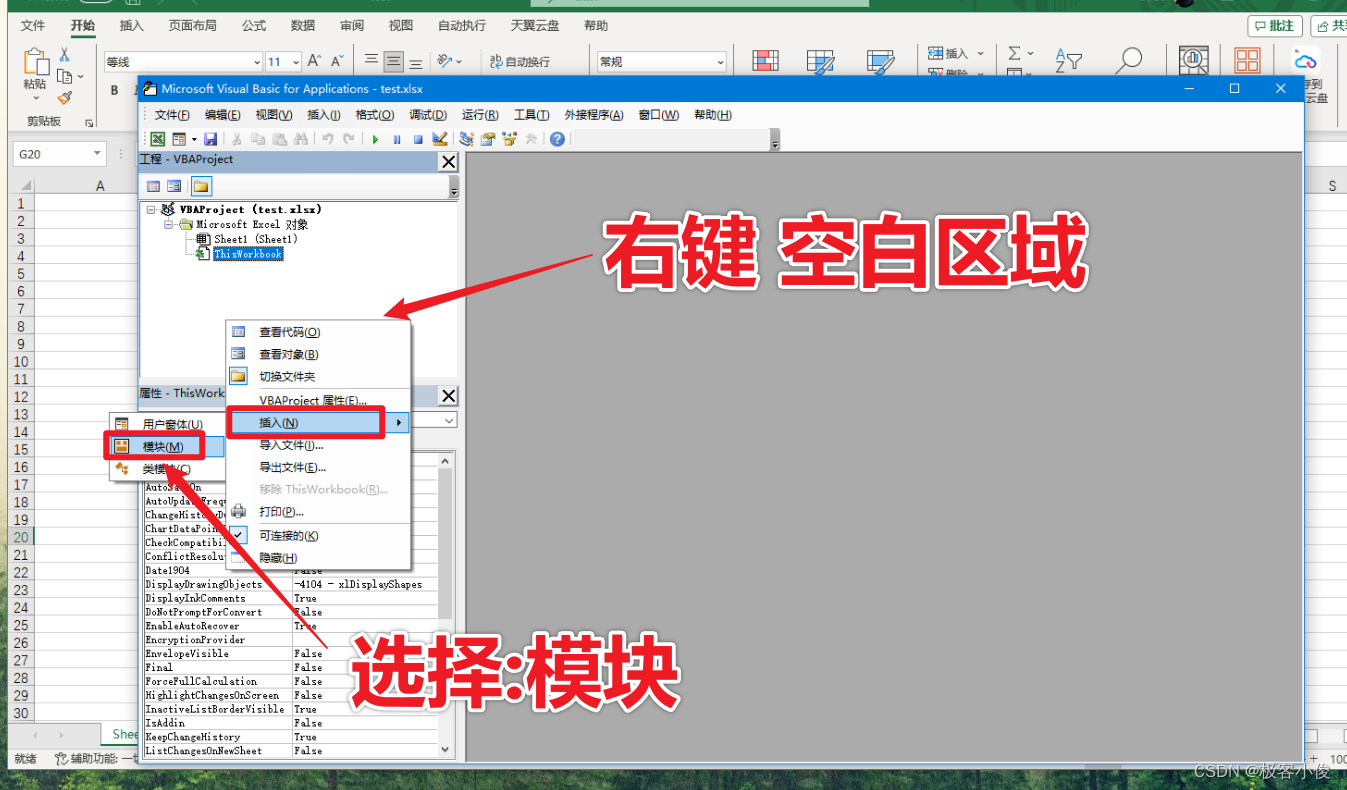Click the blue Help question mark icon
Viewport: 1347px width, 790px height.
[x=557, y=139]
